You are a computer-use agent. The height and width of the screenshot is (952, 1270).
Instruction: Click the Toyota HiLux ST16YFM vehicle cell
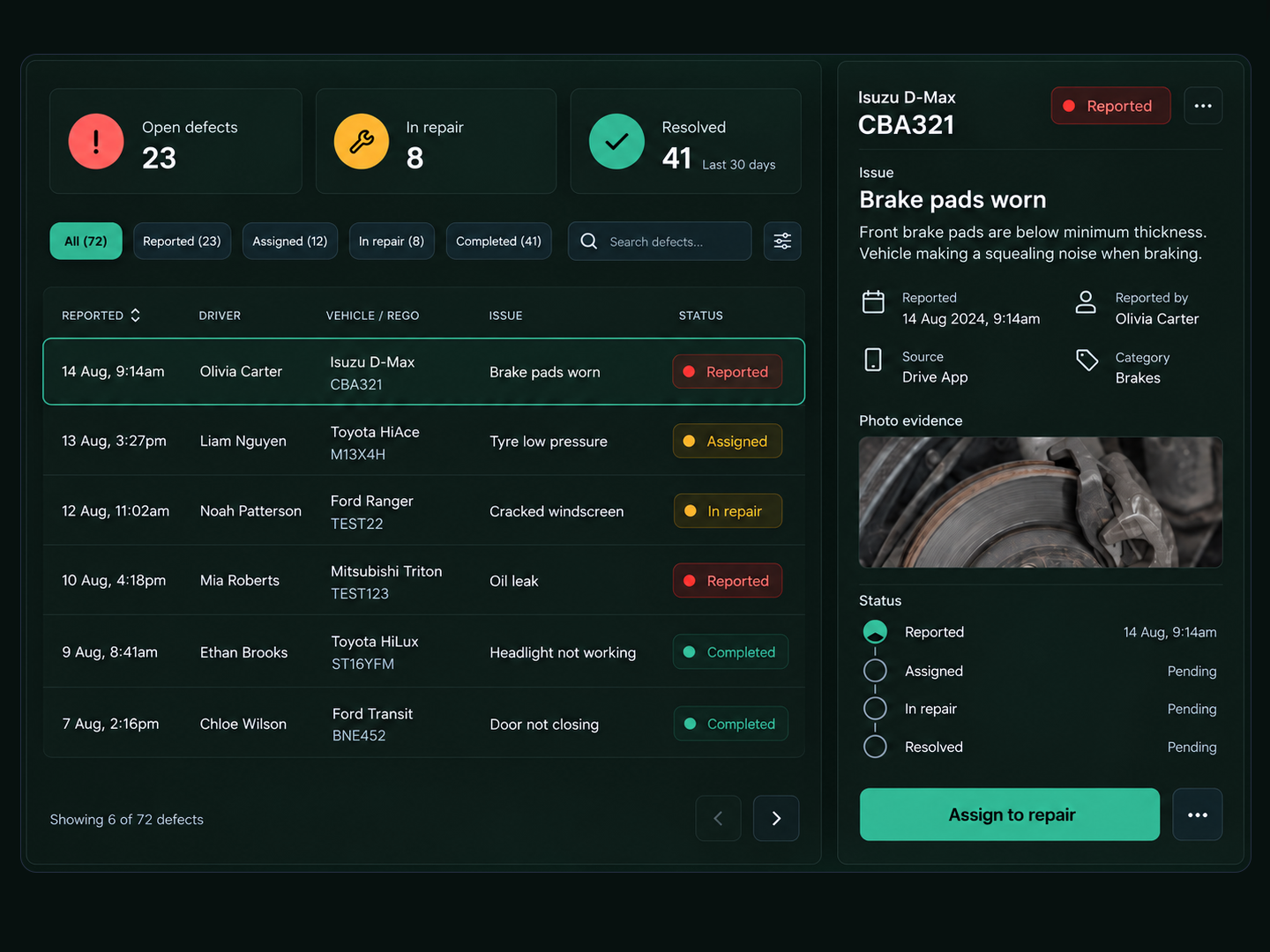(x=375, y=652)
